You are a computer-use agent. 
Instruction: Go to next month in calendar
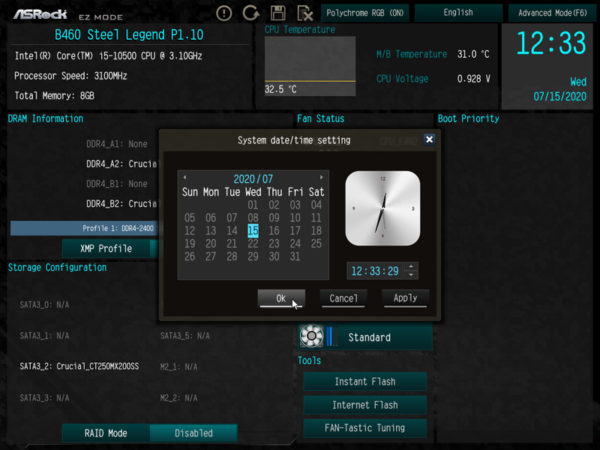tap(321, 177)
